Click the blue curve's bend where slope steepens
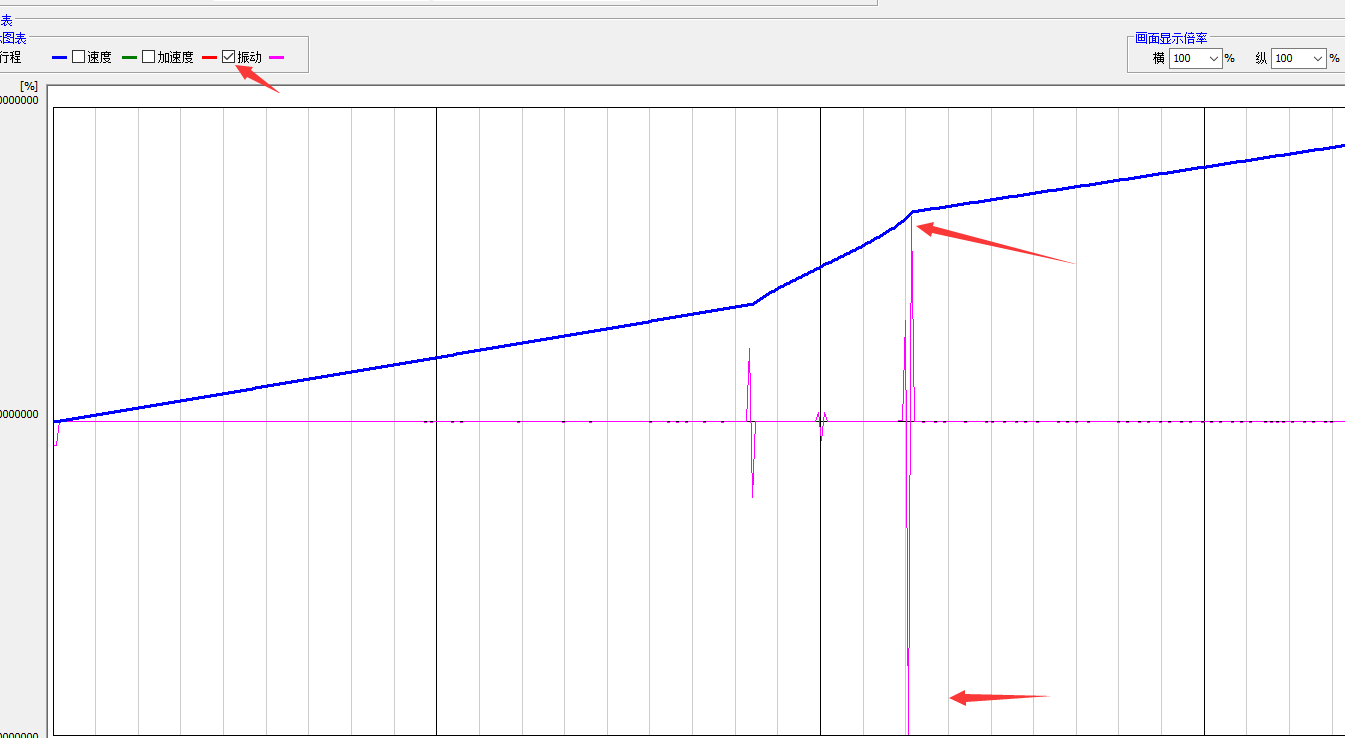Screen dimensions: 1345x738 tap(753, 303)
